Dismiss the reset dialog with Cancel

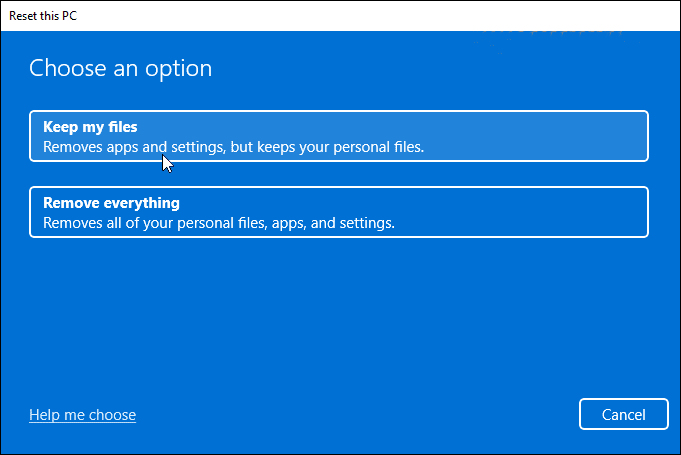pos(624,414)
